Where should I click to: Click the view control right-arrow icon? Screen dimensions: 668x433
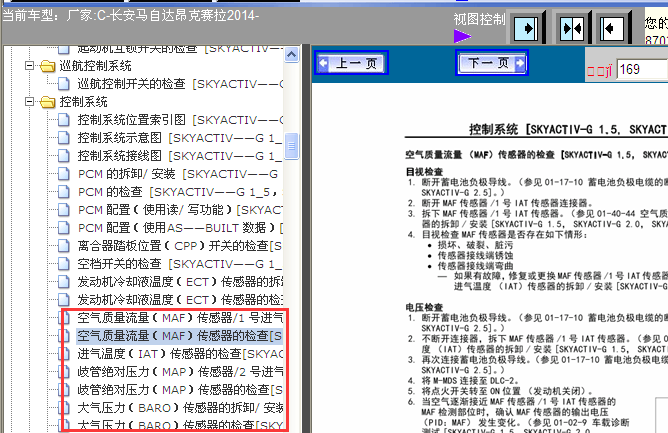[526, 29]
